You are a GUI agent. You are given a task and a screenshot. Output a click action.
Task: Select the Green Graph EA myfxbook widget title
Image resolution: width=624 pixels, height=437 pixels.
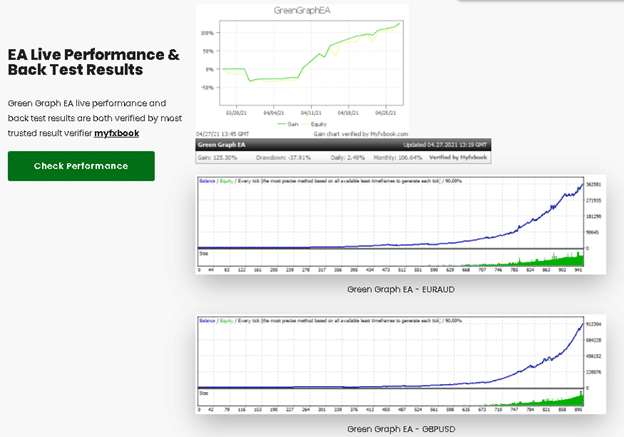pos(222,145)
